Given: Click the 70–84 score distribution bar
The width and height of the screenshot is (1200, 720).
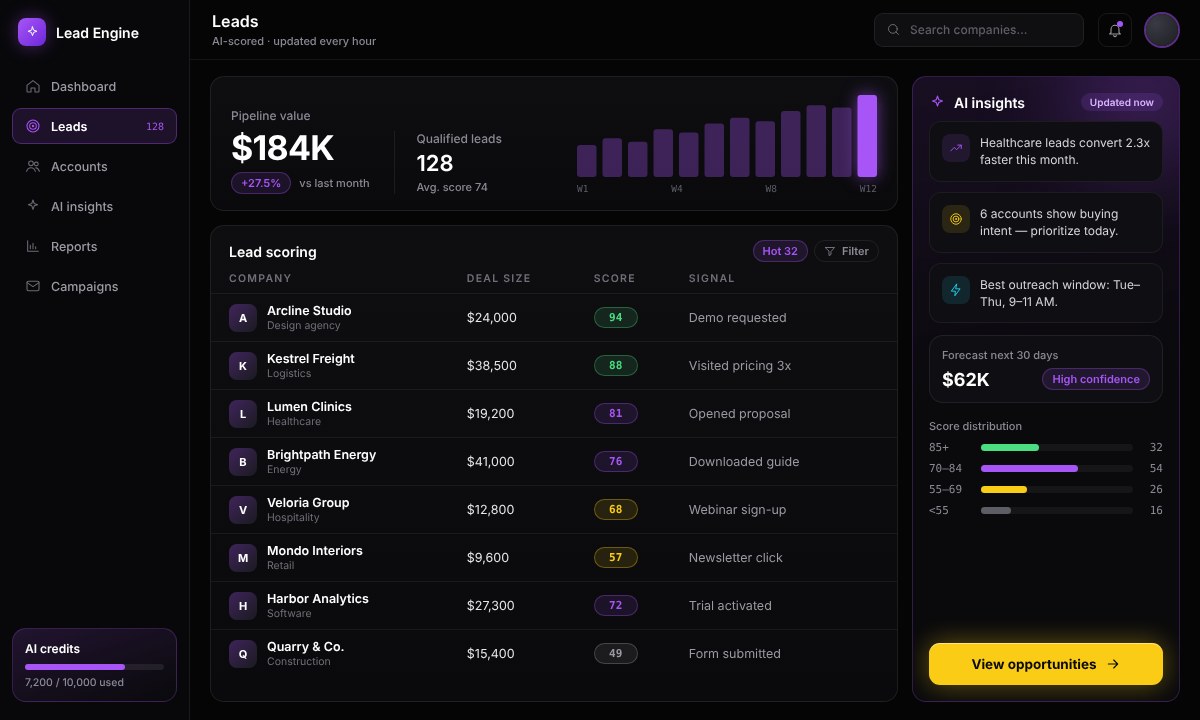Looking at the screenshot, I should (1056, 468).
